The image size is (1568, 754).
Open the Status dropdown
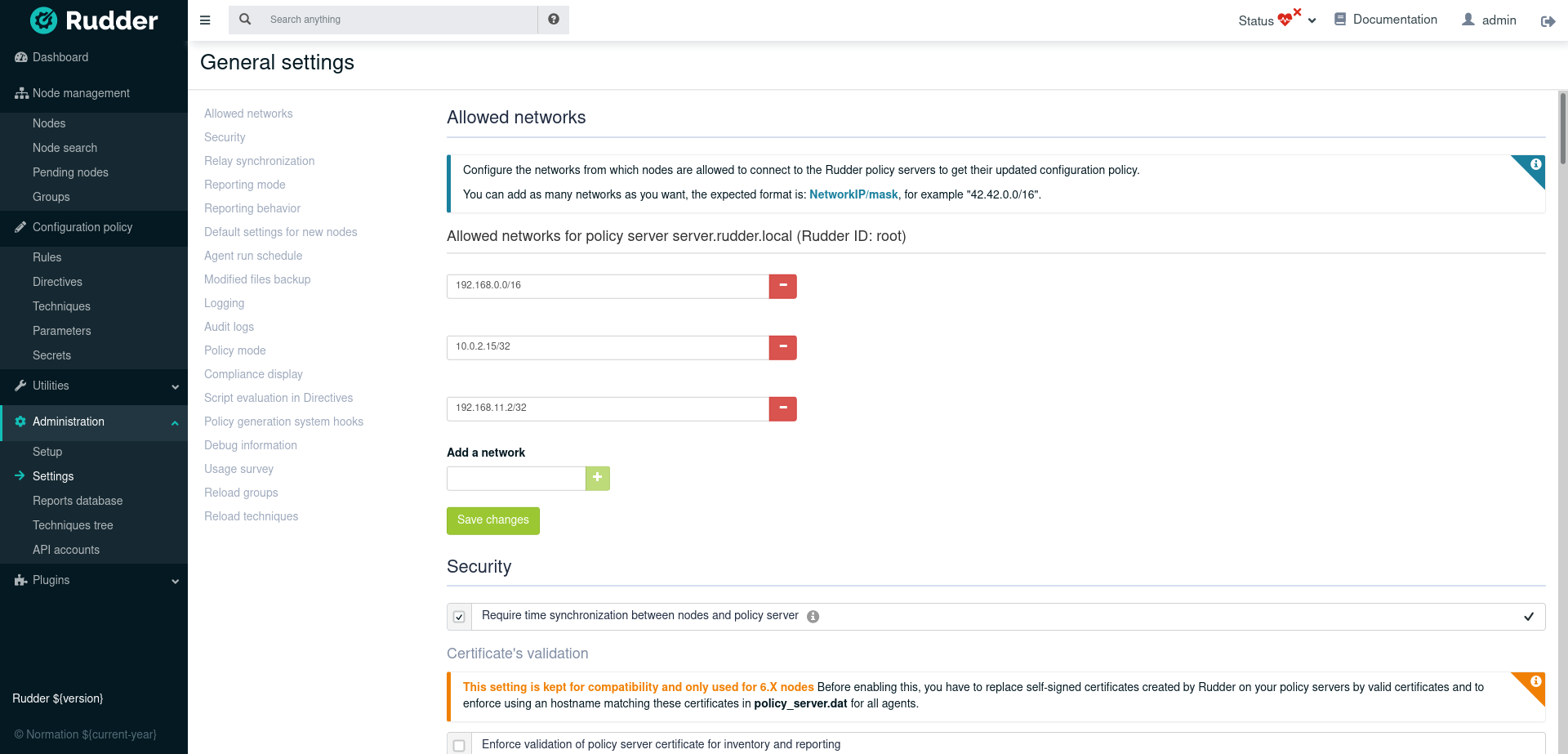(x=1276, y=20)
